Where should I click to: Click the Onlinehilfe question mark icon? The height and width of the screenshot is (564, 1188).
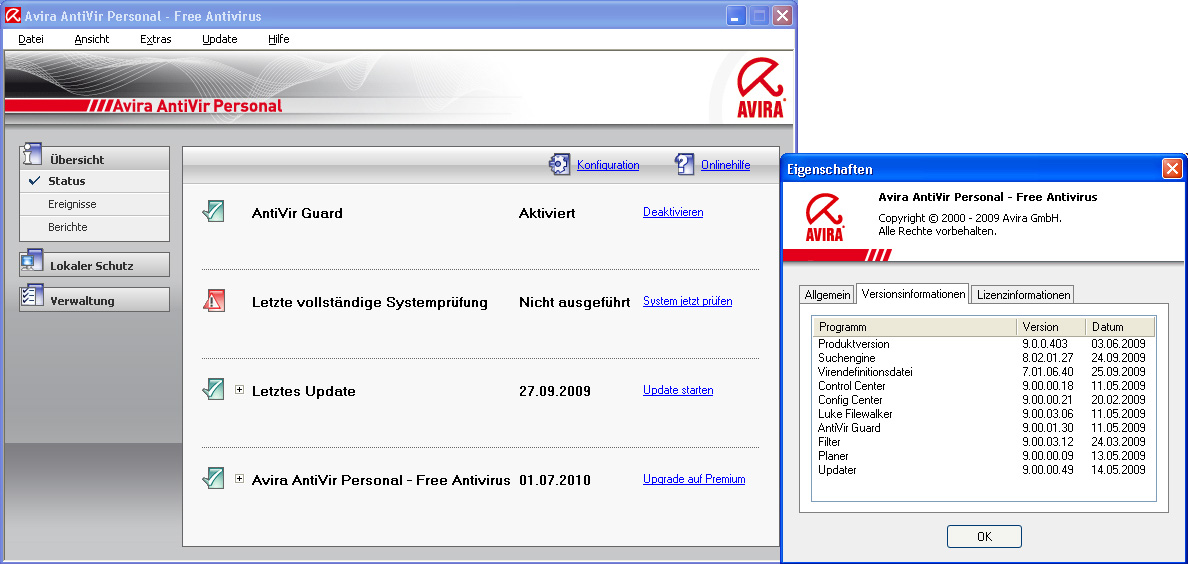[x=684, y=164]
